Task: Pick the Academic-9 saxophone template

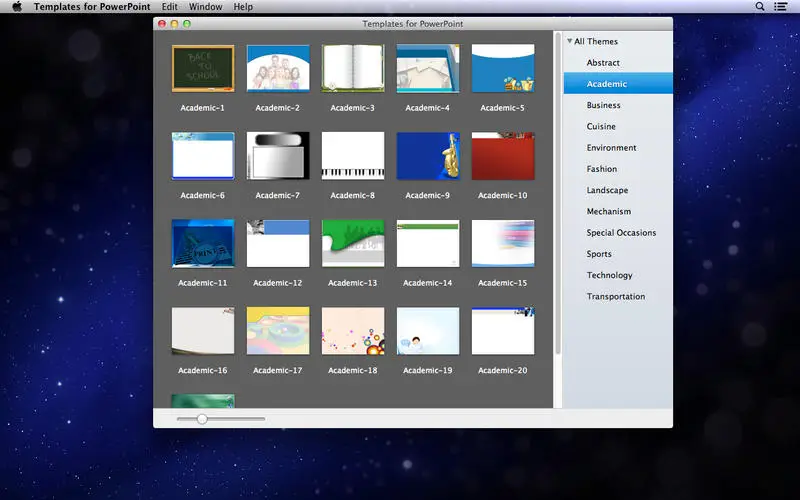Action: pos(428,156)
